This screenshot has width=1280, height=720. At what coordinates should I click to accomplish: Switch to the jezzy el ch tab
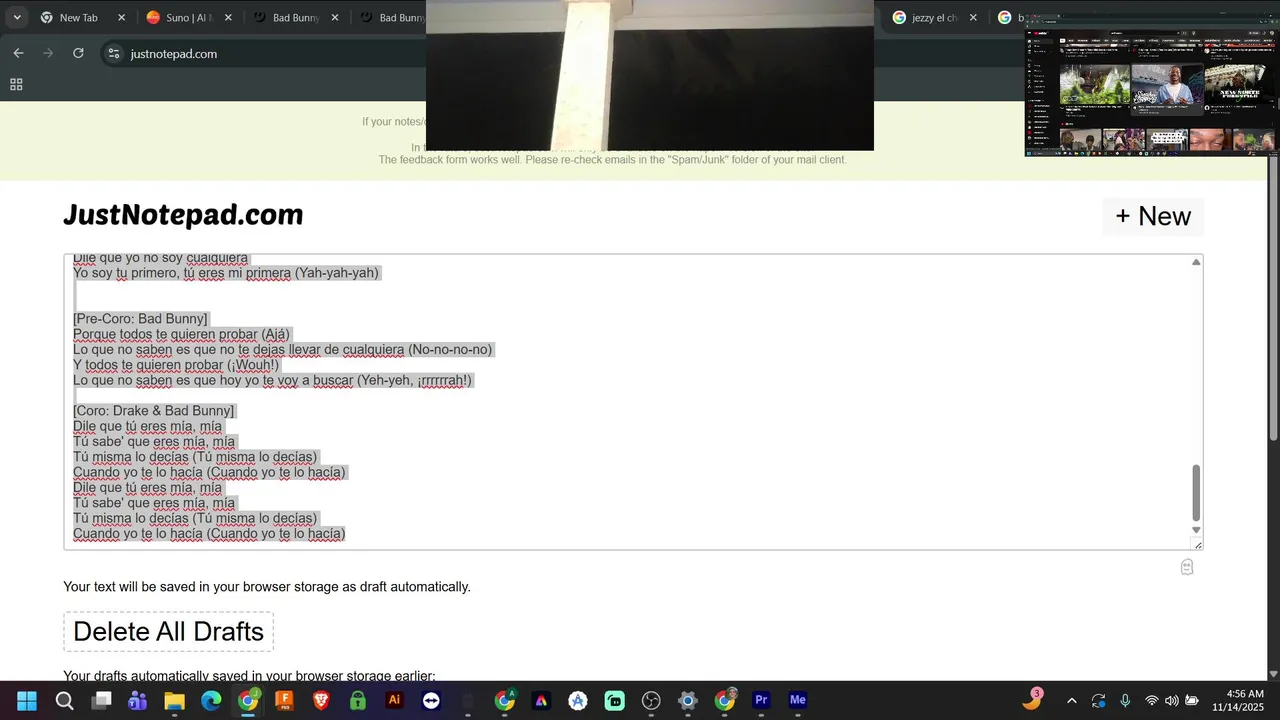click(934, 18)
